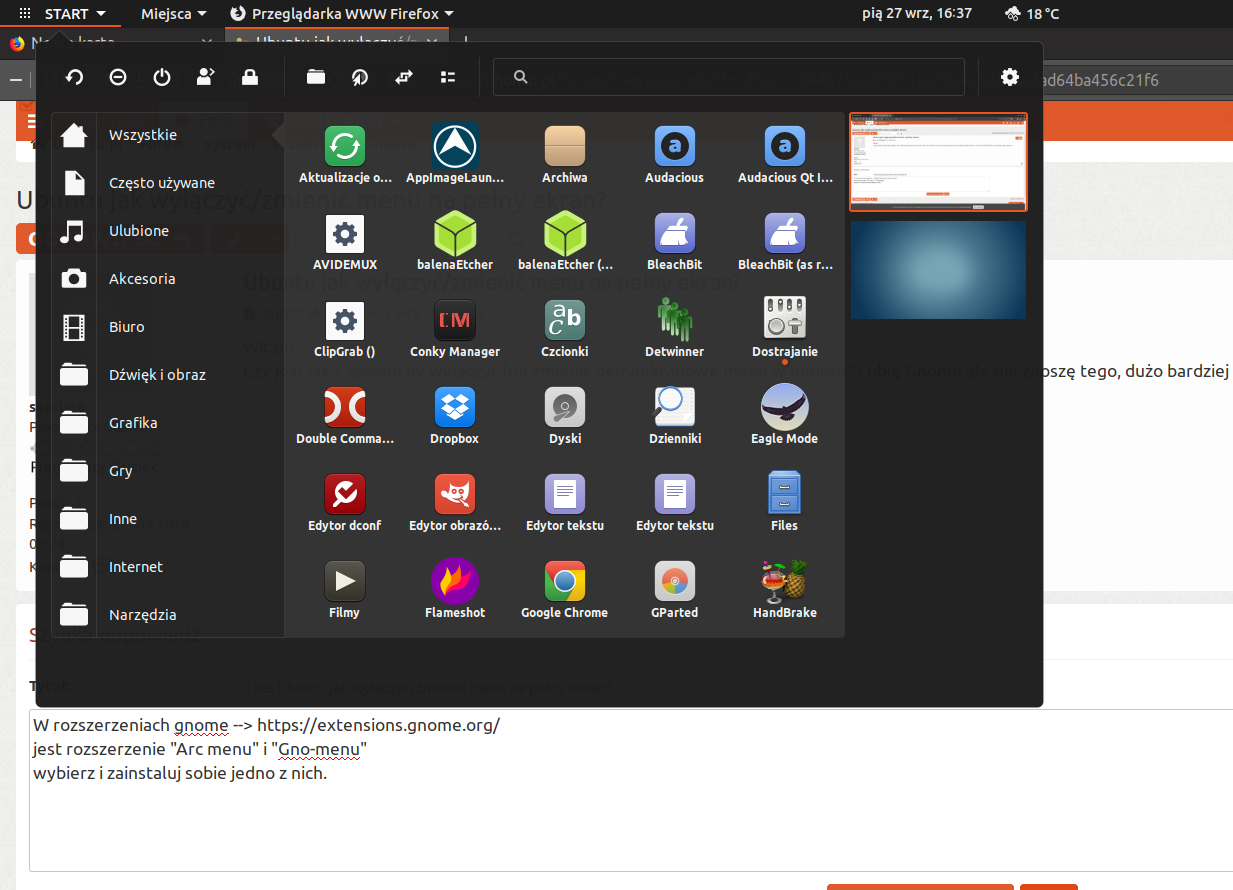Focus the menu search field

[729, 77]
